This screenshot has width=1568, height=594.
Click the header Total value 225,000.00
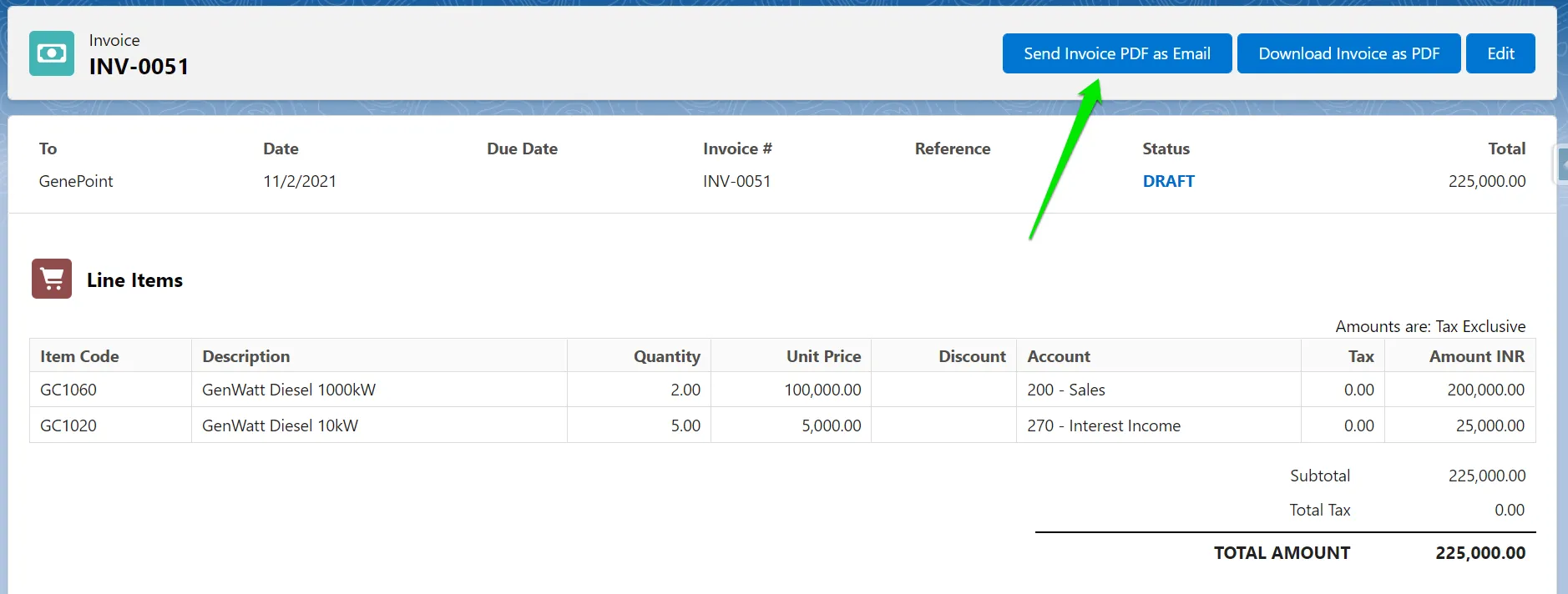click(x=1487, y=181)
